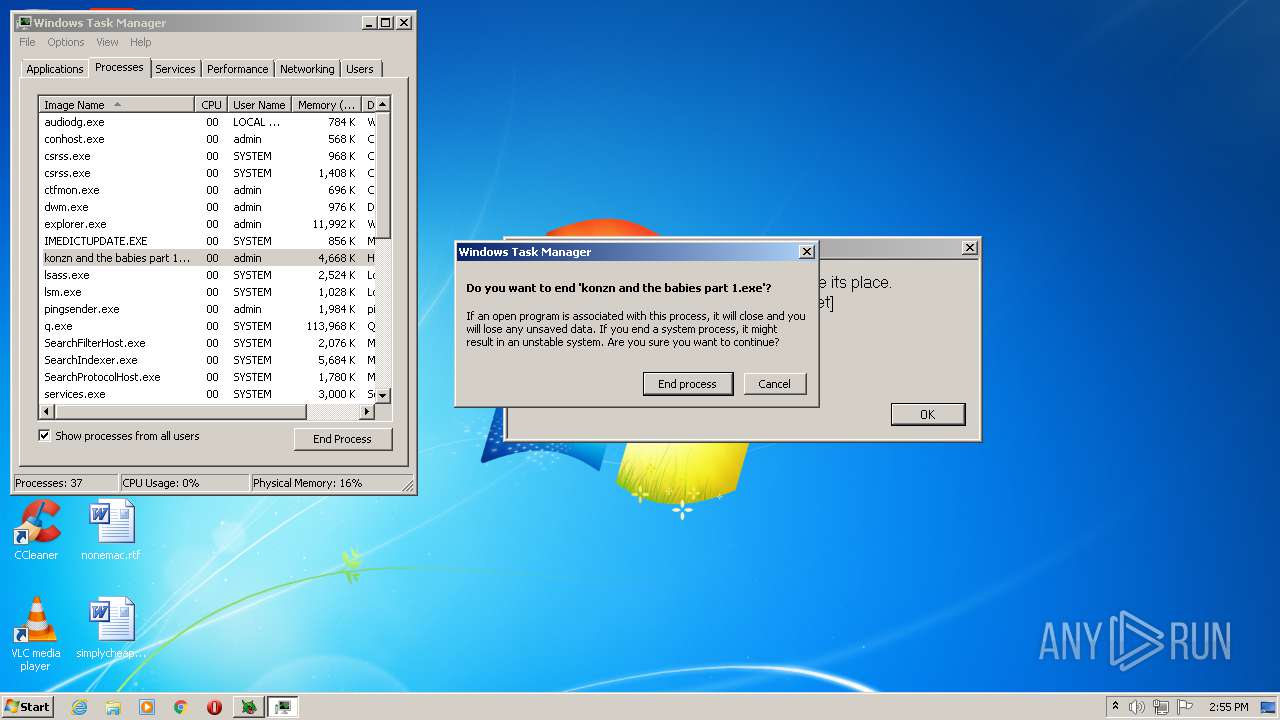The width and height of the screenshot is (1280, 720).
Task: Select explorer.exe process row
Action: tap(207, 224)
